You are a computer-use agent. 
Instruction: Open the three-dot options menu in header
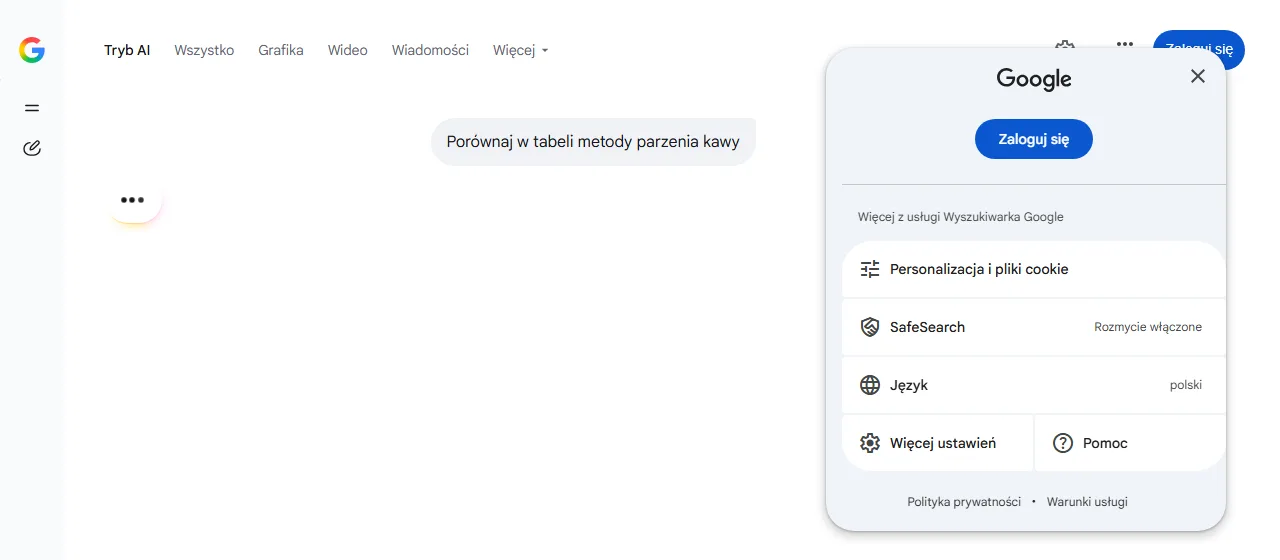[x=1125, y=45]
